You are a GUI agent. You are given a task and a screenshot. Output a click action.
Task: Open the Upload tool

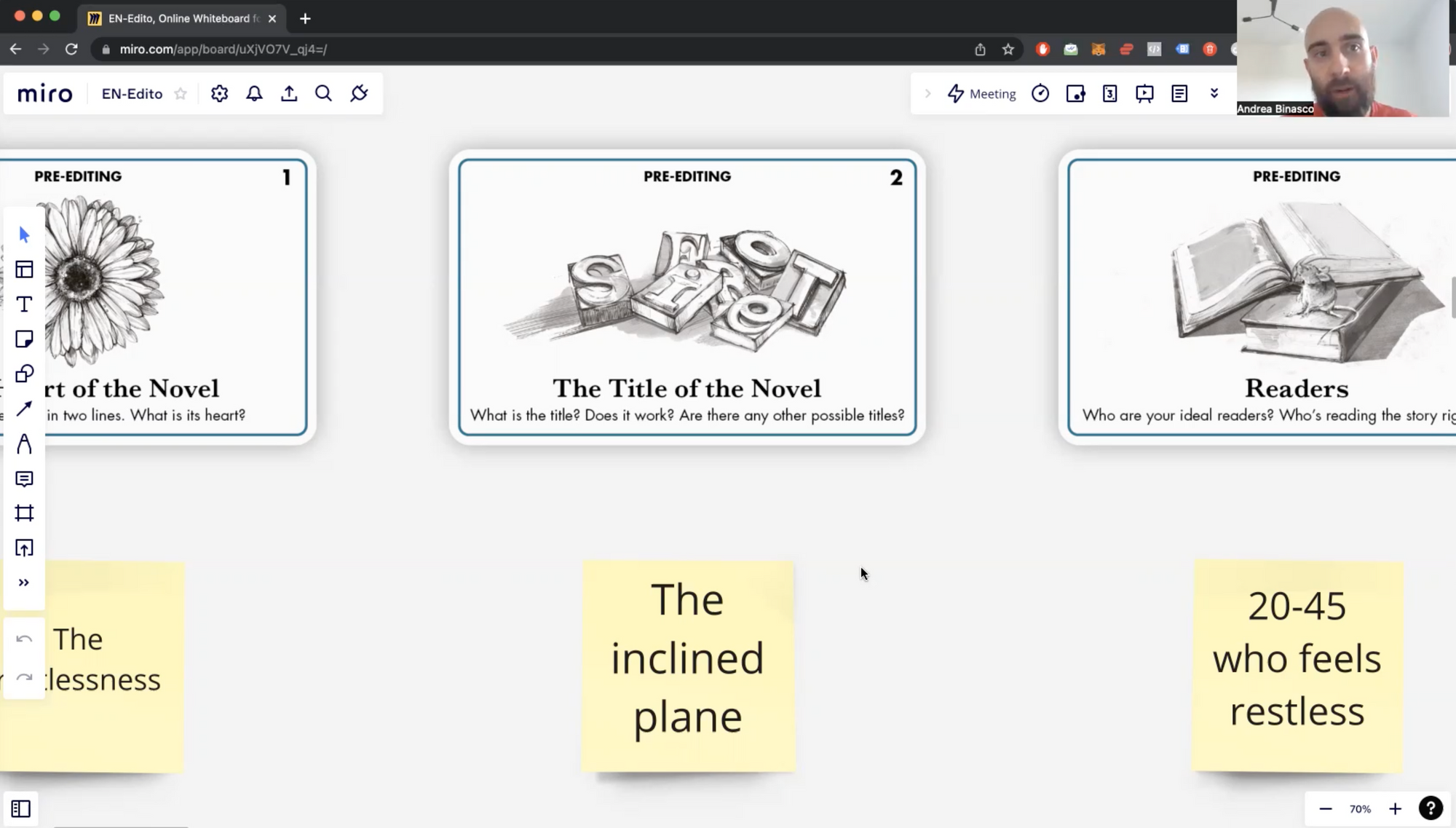[x=24, y=548]
